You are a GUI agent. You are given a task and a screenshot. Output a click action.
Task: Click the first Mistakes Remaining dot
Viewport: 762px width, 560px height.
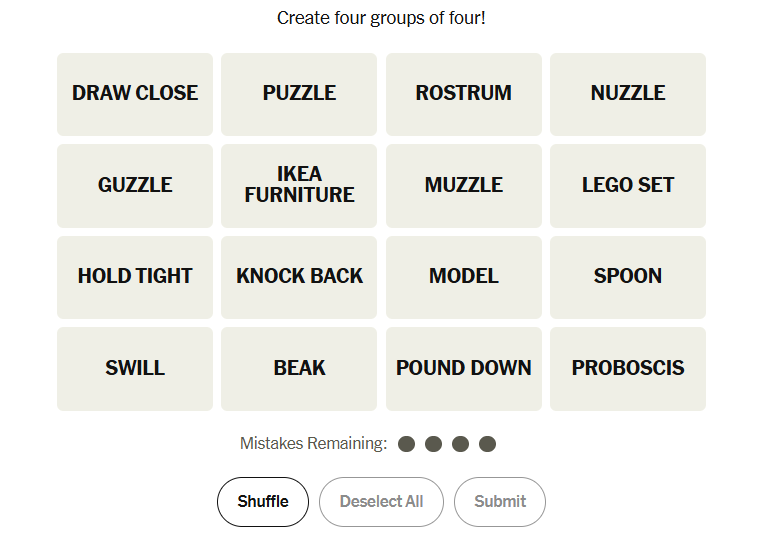click(x=406, y=444)
